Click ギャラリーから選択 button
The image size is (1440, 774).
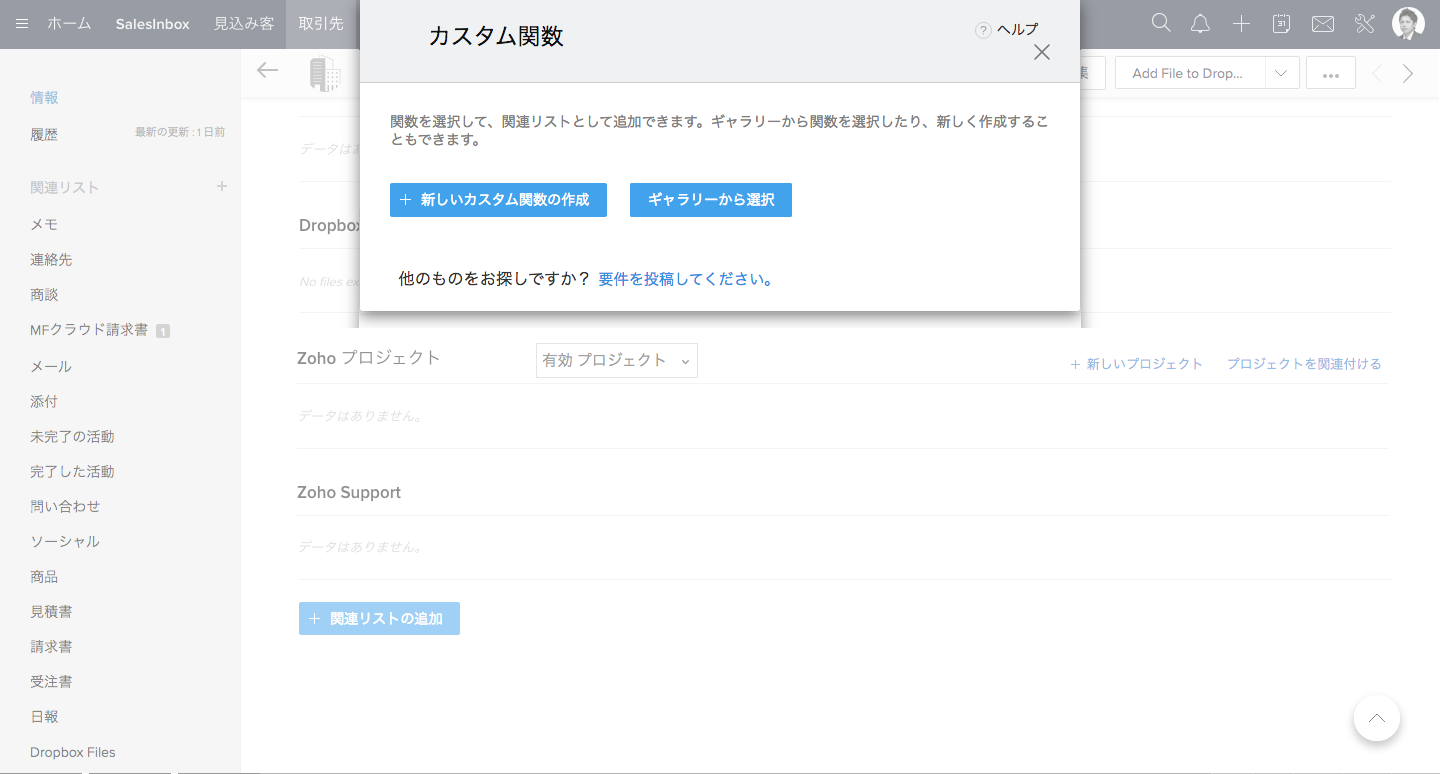(710, 199)
